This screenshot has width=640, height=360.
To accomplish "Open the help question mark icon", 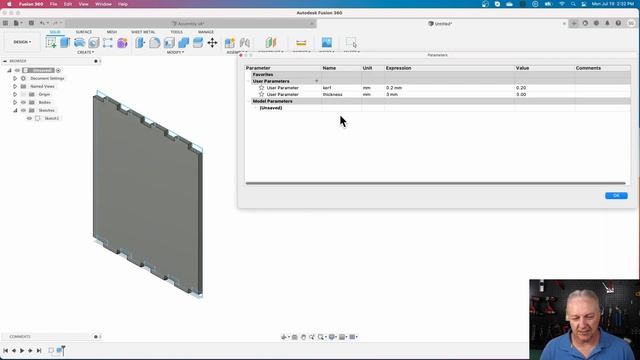I will pyautogui.click(x=618, y=23).
